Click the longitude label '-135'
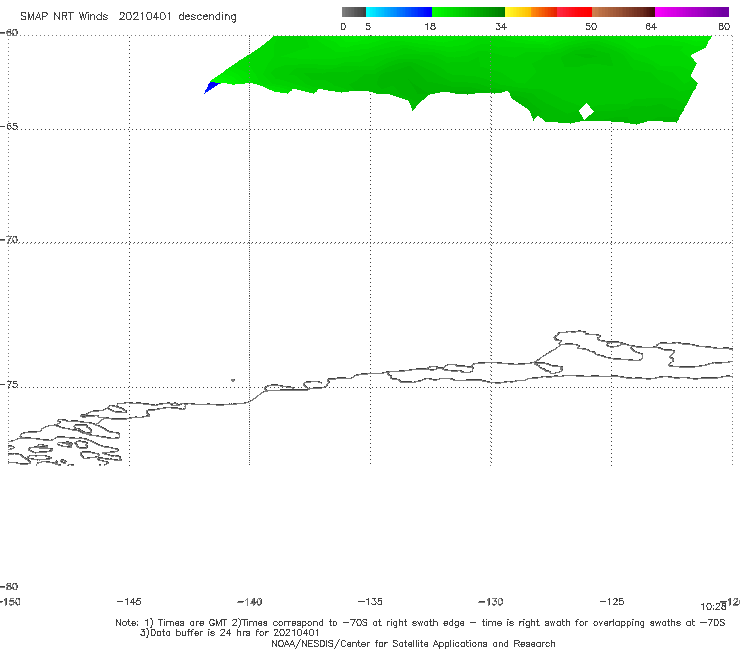740x650 pixels. click(x=370, y=601)
